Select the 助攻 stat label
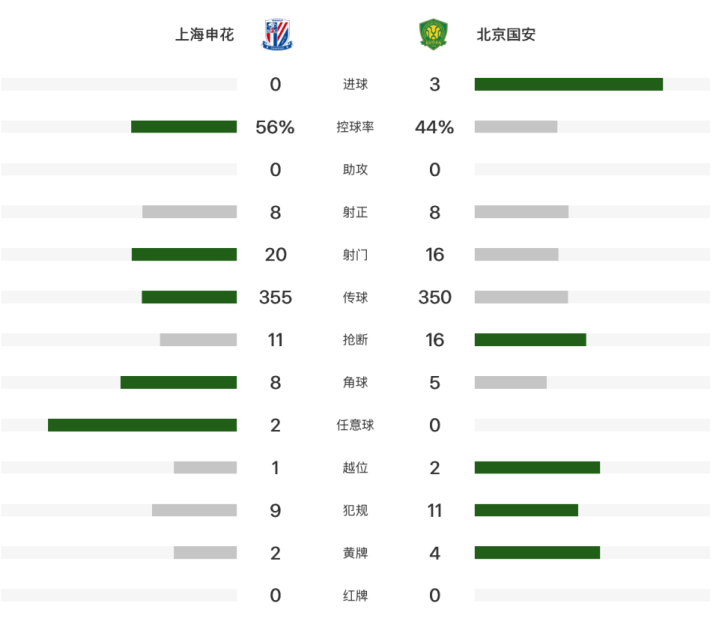 point(355,170)
